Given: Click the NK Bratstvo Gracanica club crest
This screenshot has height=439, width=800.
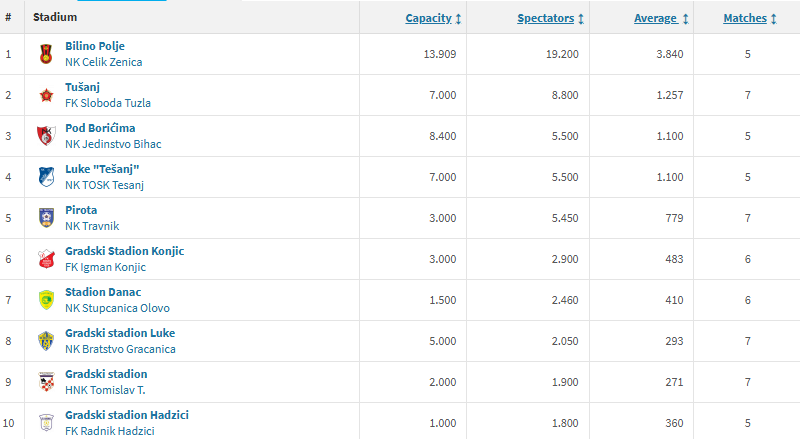Looking at the screenshot, I should coord(46,341).
